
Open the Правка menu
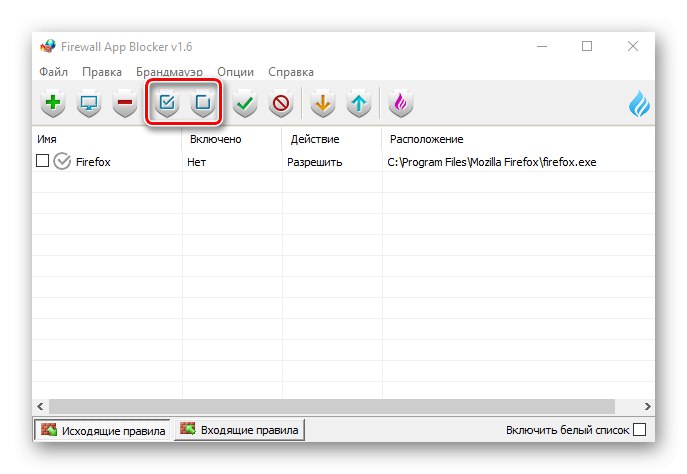(102, 72)
